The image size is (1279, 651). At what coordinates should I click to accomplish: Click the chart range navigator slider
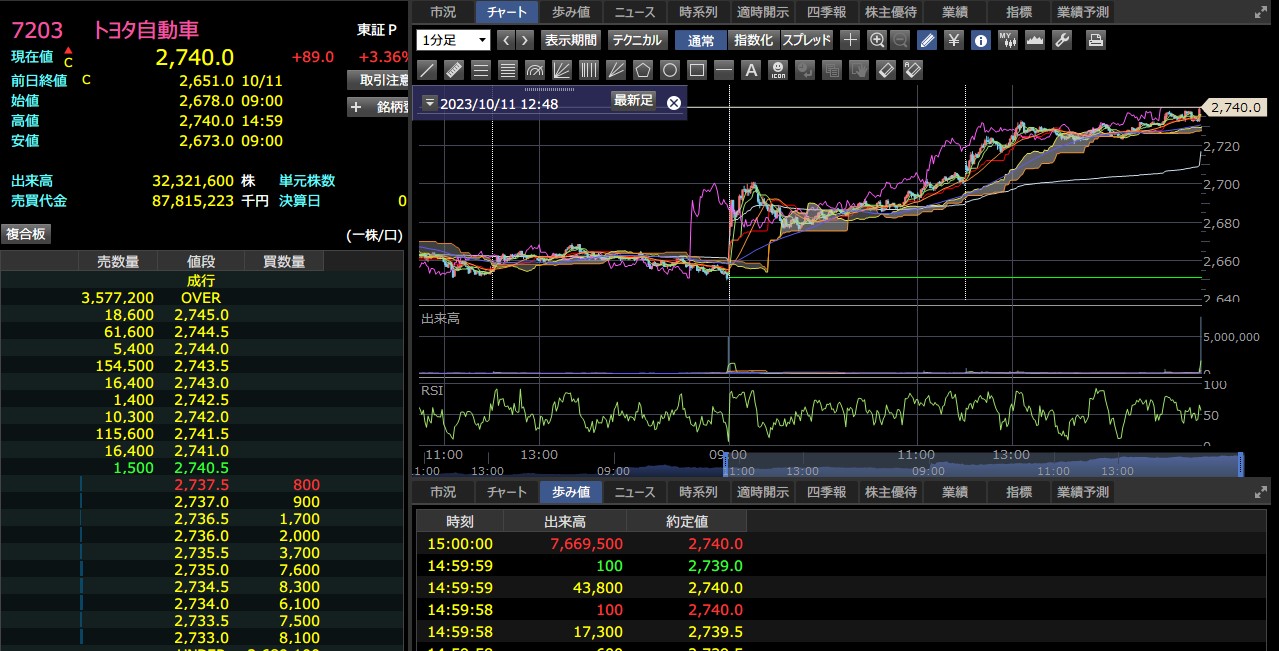point(984,465)
